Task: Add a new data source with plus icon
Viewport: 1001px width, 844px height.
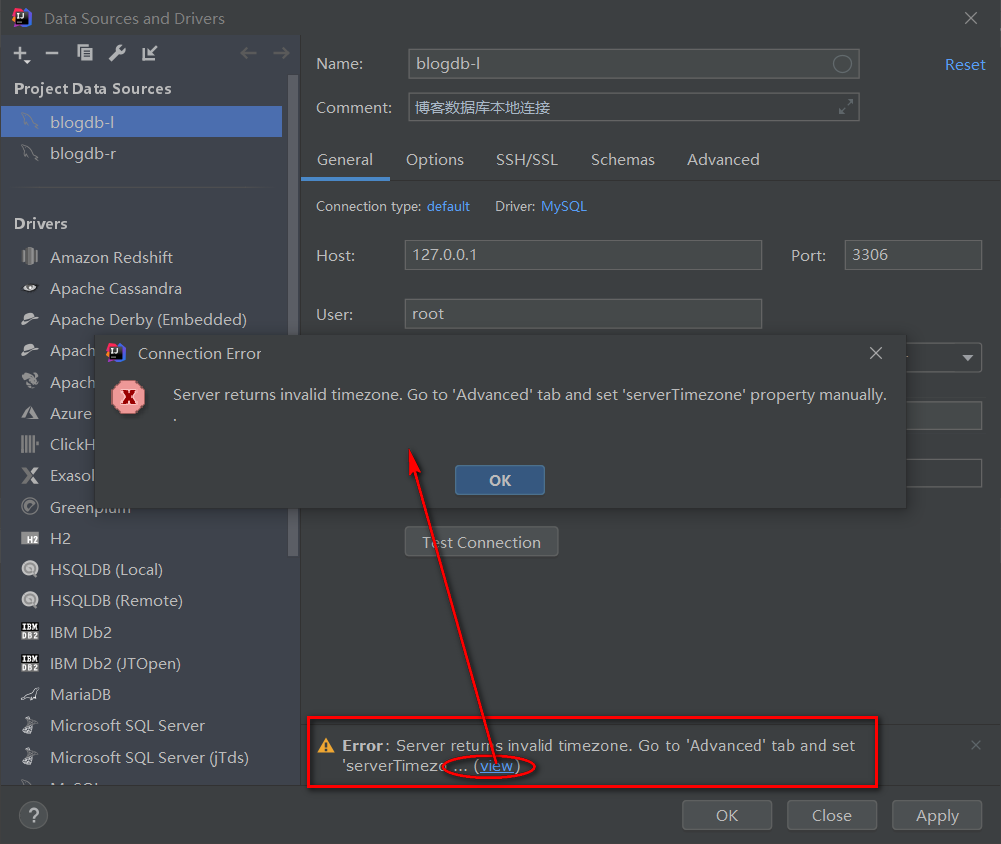Action: click(x=21, y=54)
